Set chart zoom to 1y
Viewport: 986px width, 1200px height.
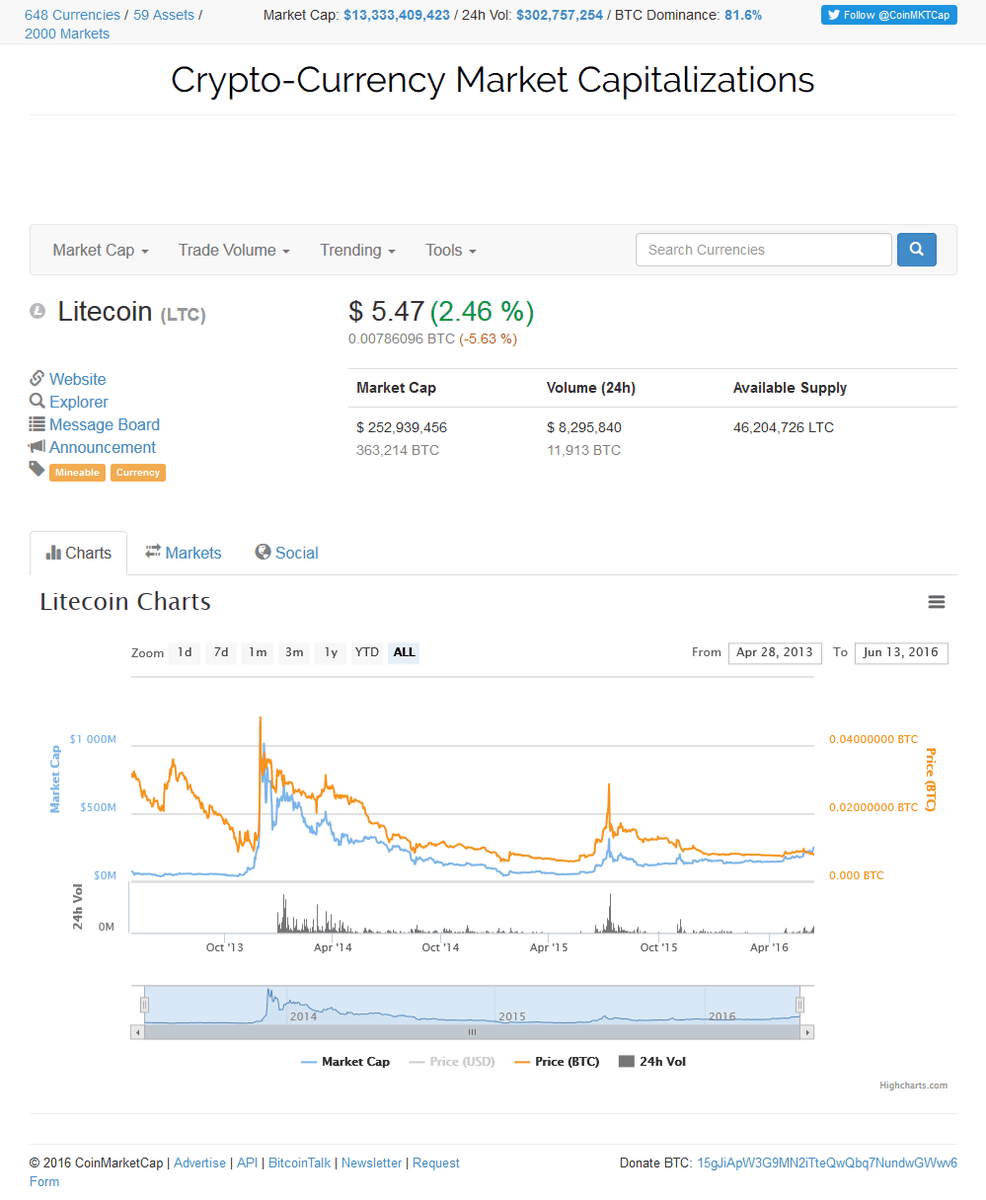(330, 653)
